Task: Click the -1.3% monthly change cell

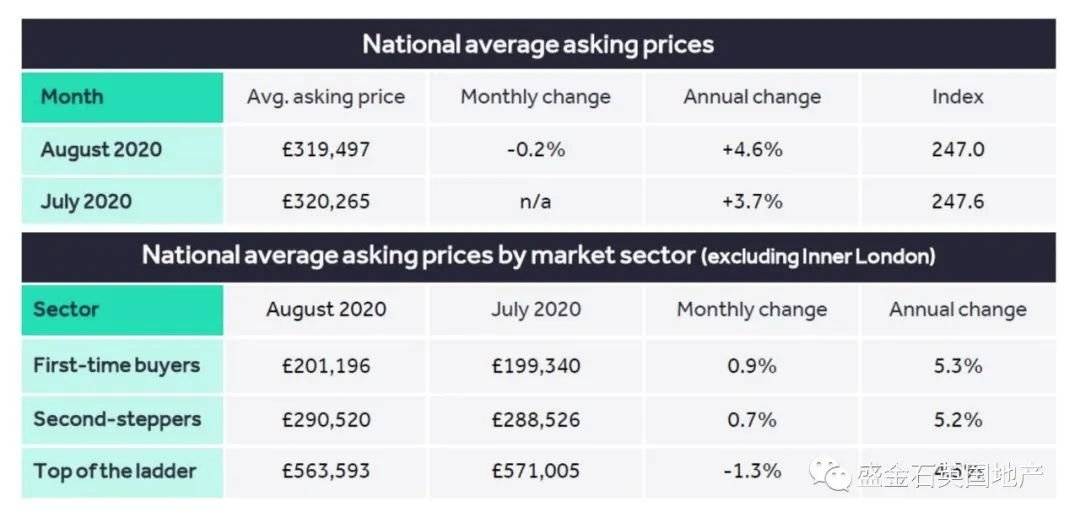Action: 752,471
